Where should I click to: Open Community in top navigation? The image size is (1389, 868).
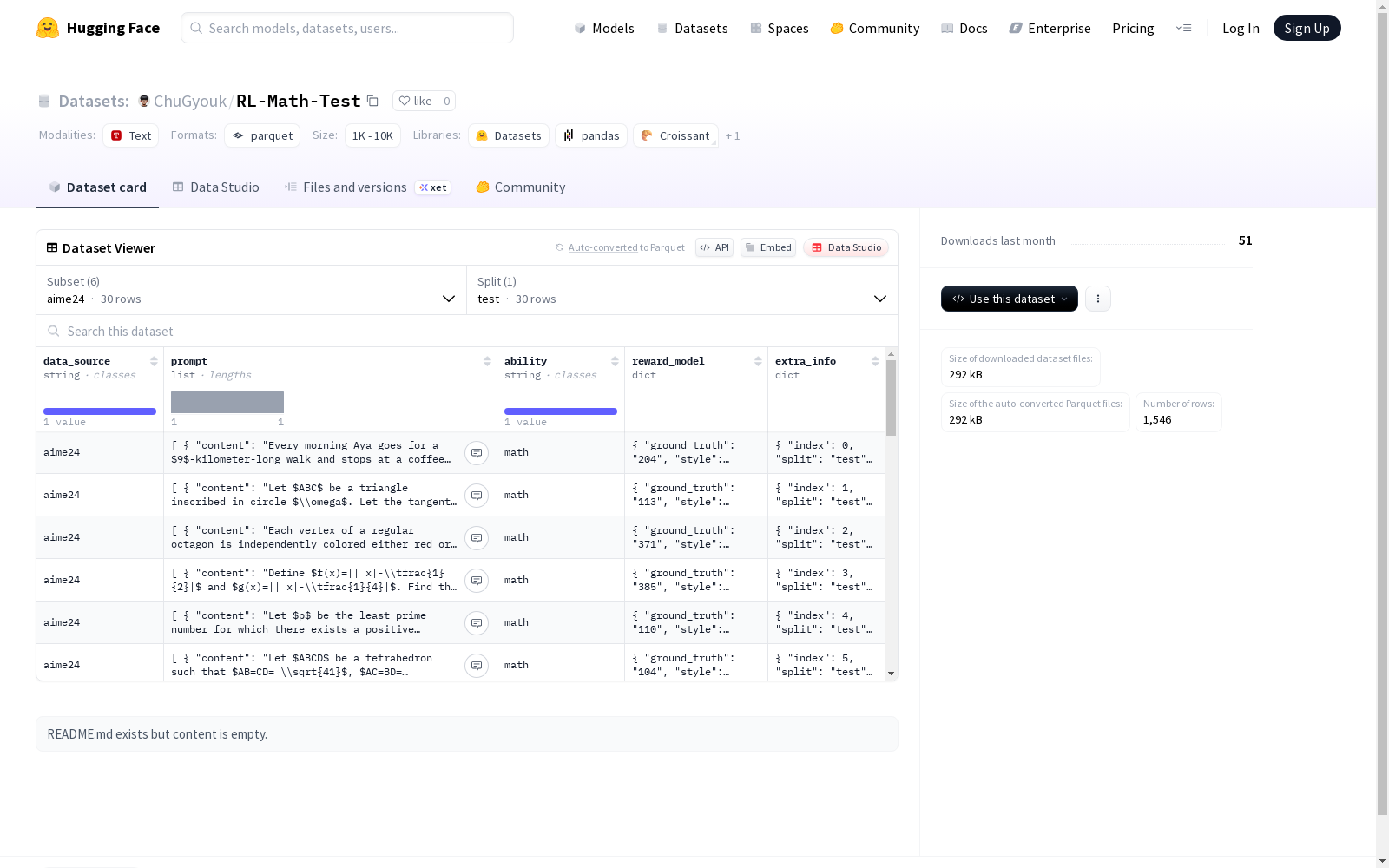tap(875, 28)
